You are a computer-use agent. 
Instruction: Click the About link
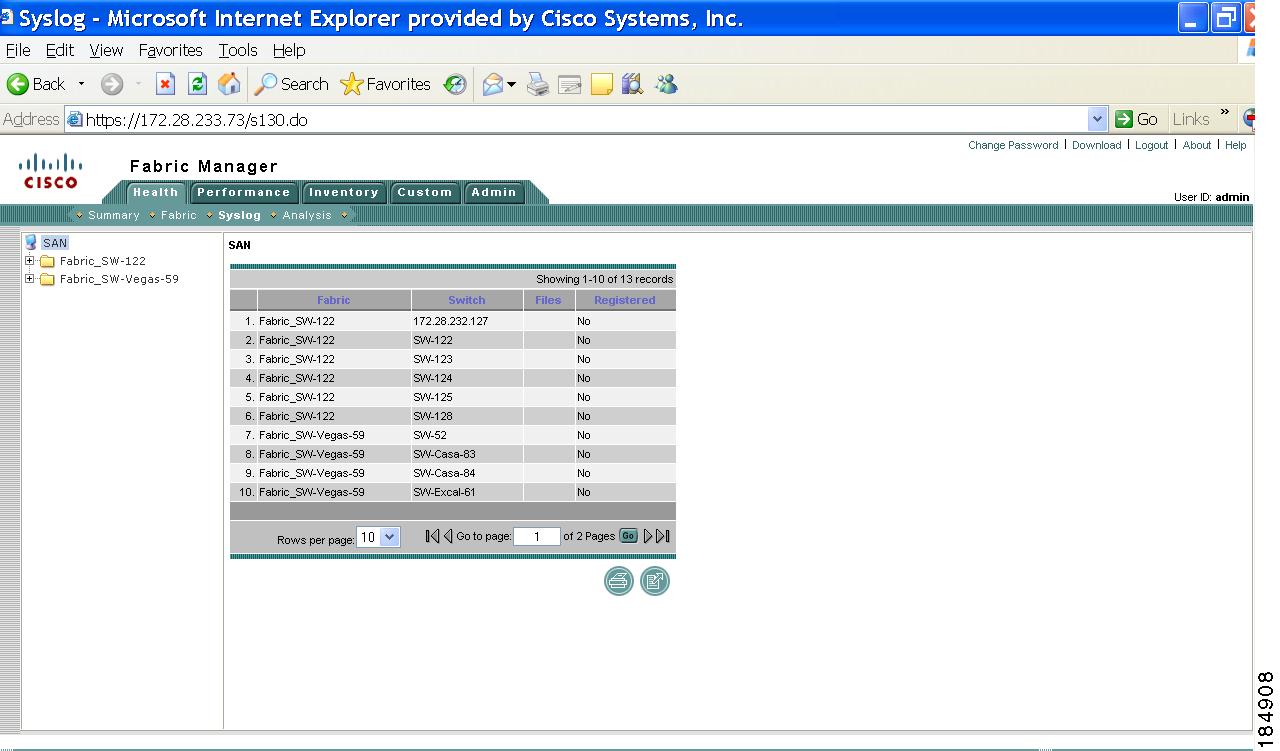(x=1197, y=146)
